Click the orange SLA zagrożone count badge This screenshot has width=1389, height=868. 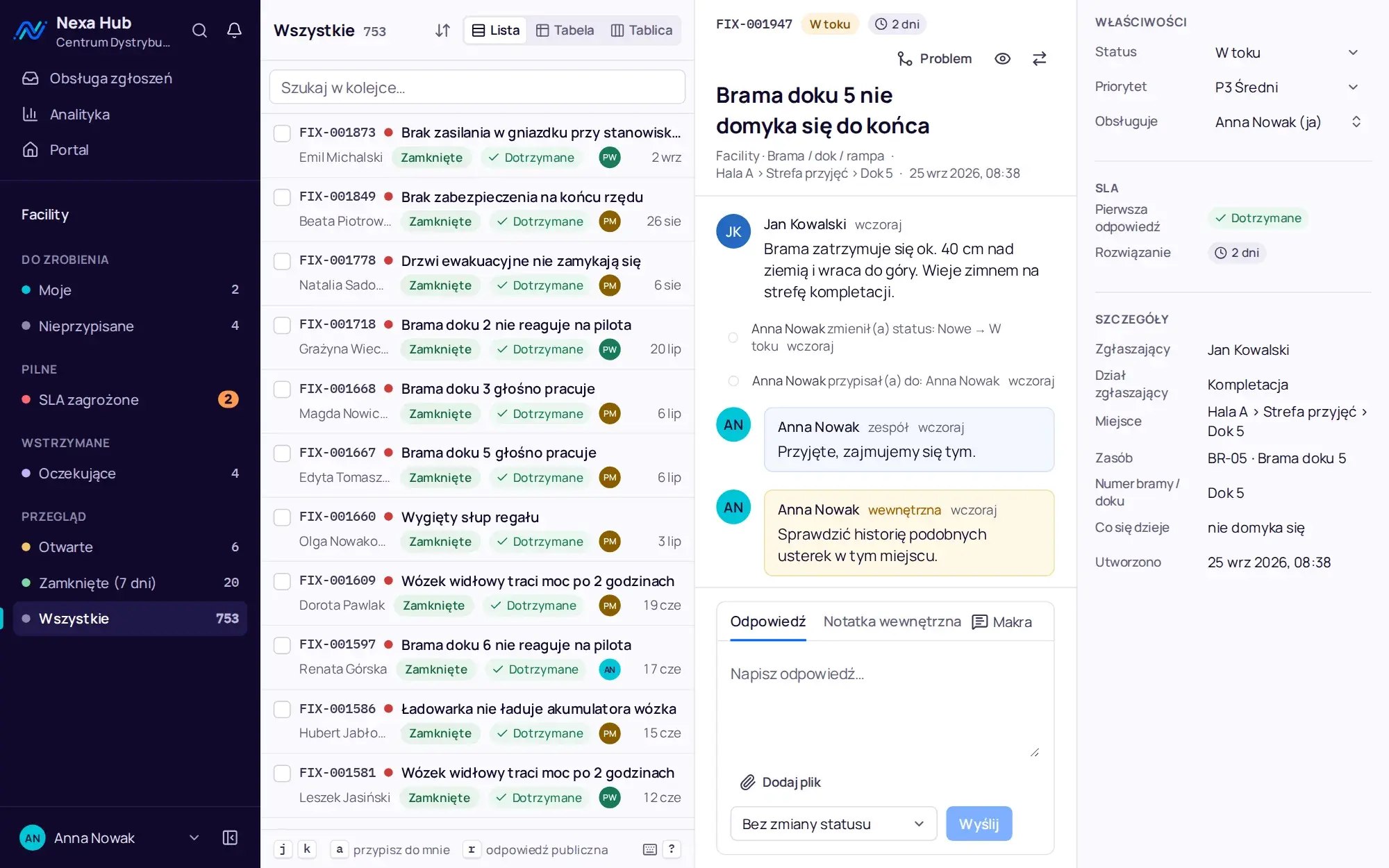coord(228,400)
